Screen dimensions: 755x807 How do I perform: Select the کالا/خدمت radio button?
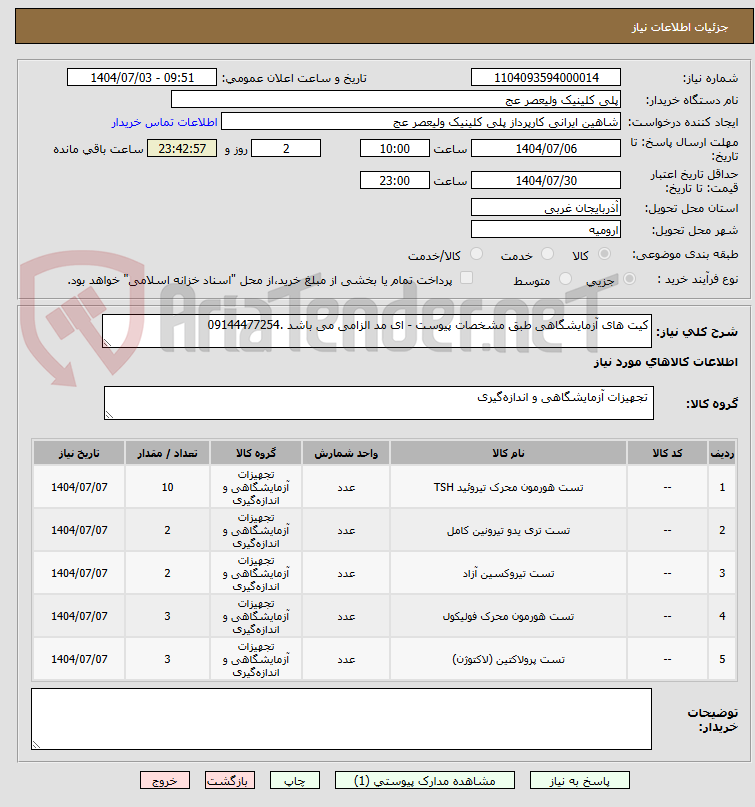tap(477, 254)
